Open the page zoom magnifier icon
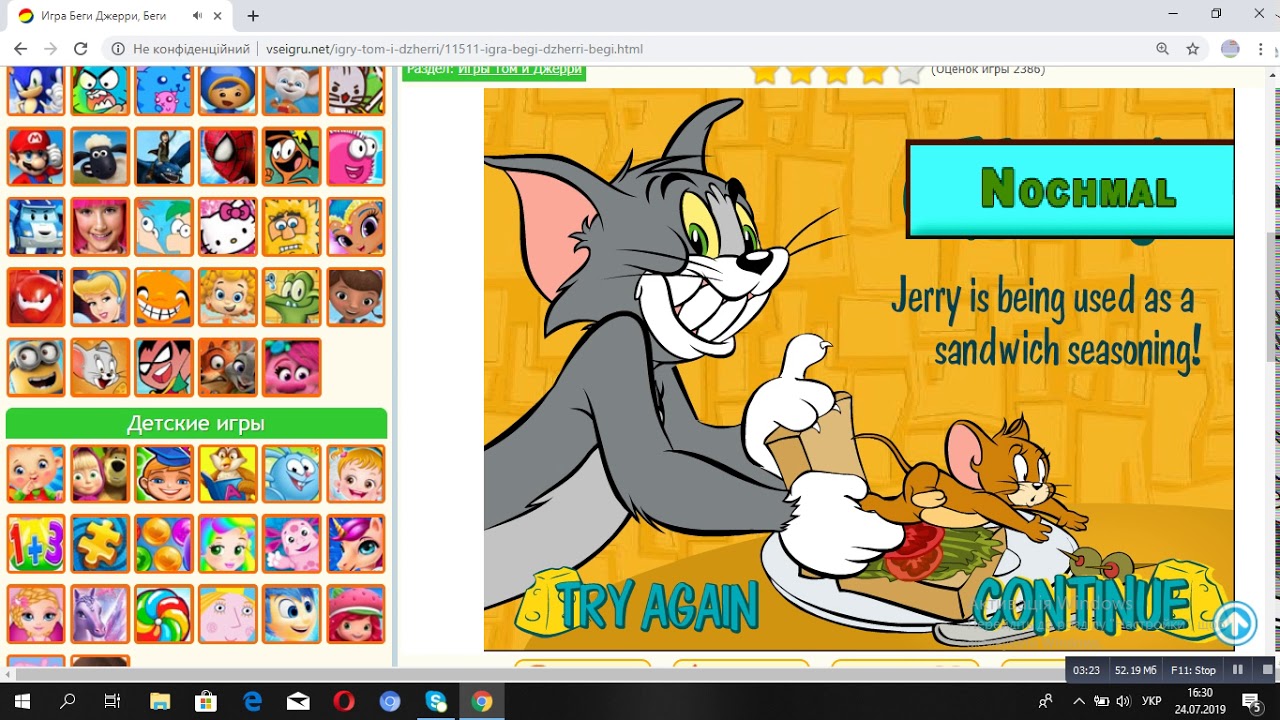Screen dimensions: 1280x720 [1162, 49]
